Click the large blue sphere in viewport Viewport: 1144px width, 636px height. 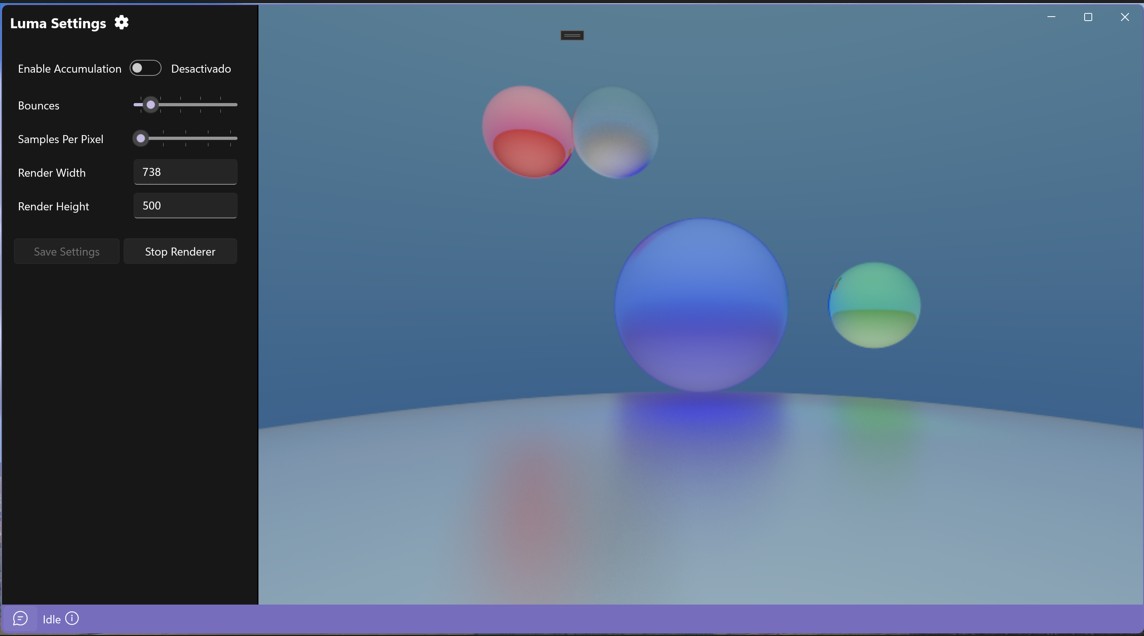point(701,305)
